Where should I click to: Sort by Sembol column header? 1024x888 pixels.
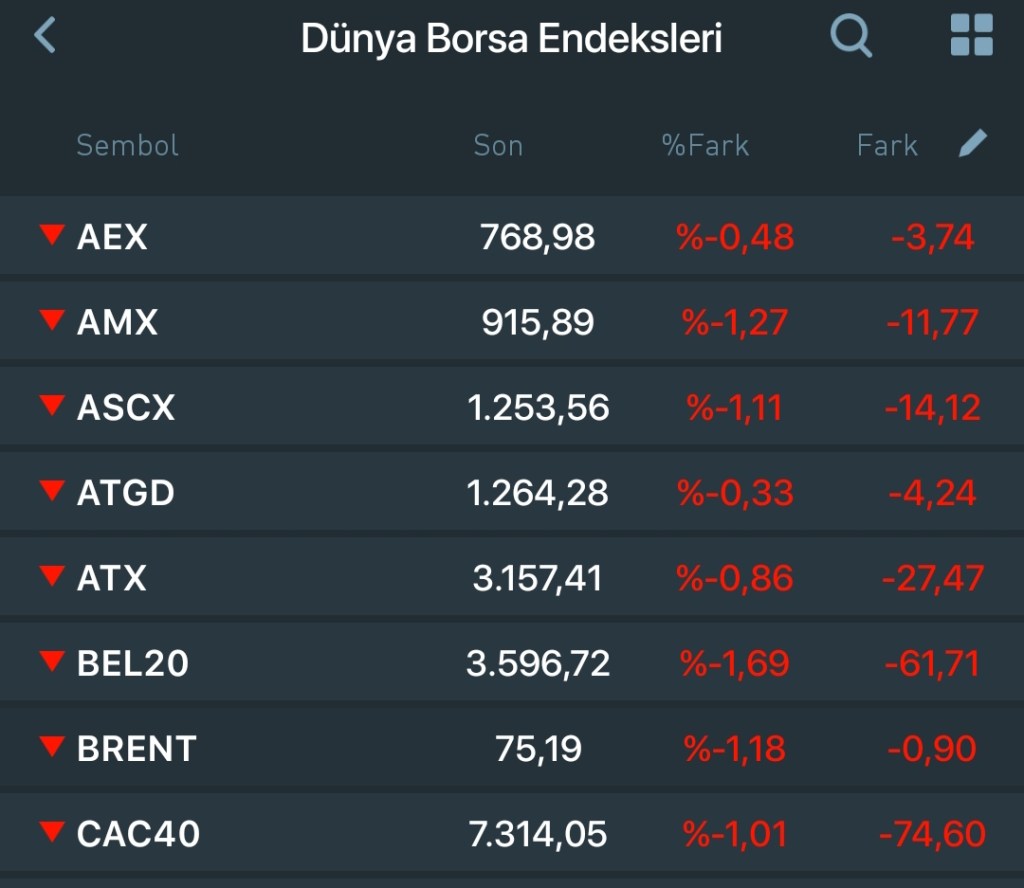click(127, 146)
